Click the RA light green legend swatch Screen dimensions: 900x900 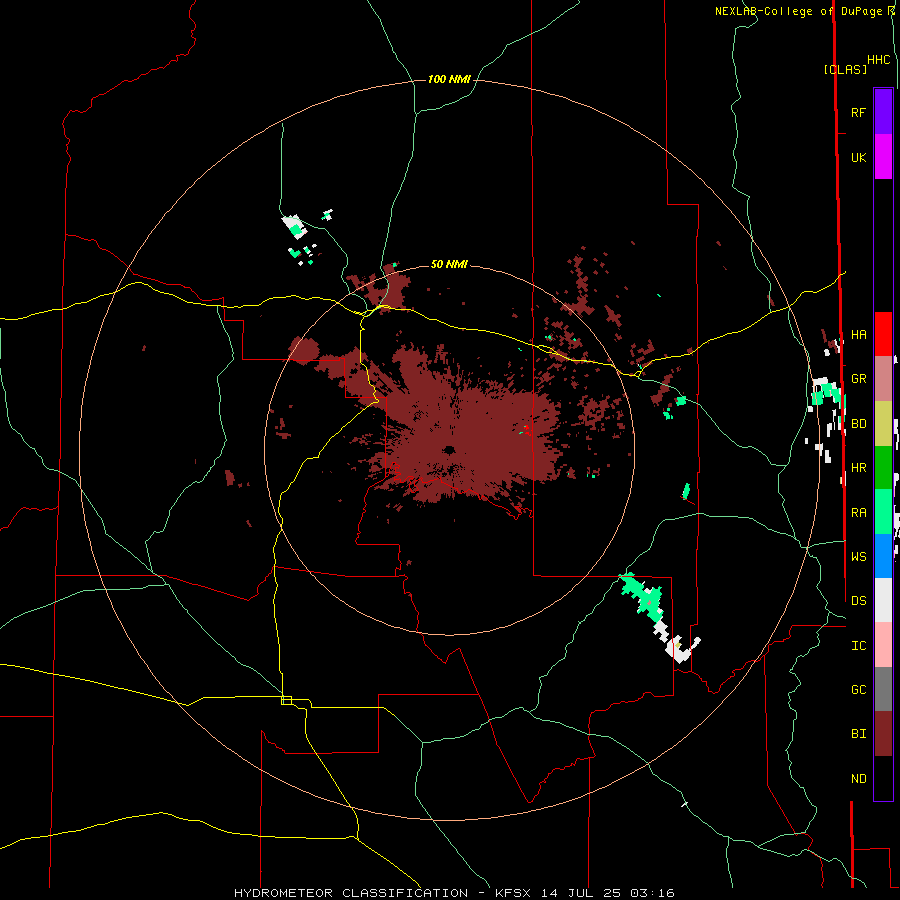[x=883, y=512]
